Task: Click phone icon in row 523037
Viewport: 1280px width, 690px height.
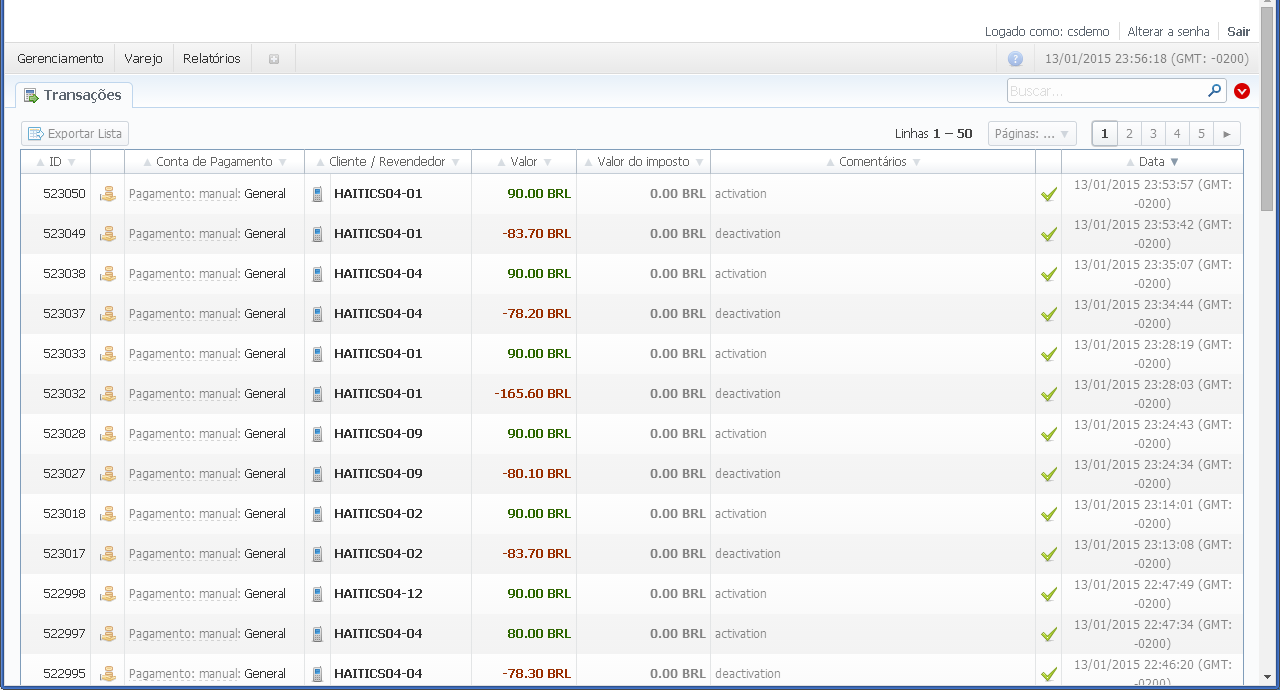Action: tap(318, 314)
